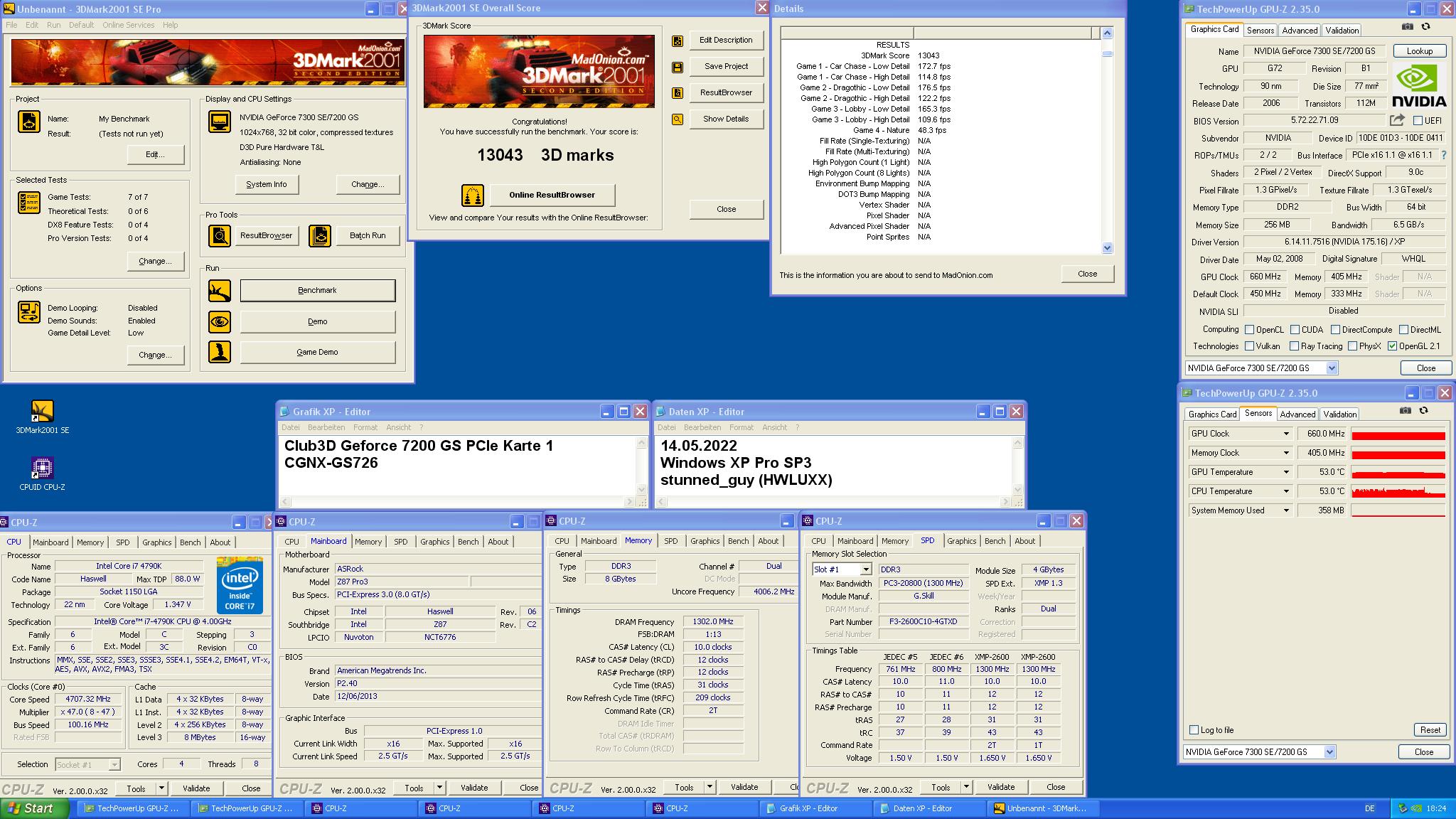This screenshot has width=1456, height=819.
Task: Click the Edit Description icon in Overall Score window
Action: pos(678,41)
